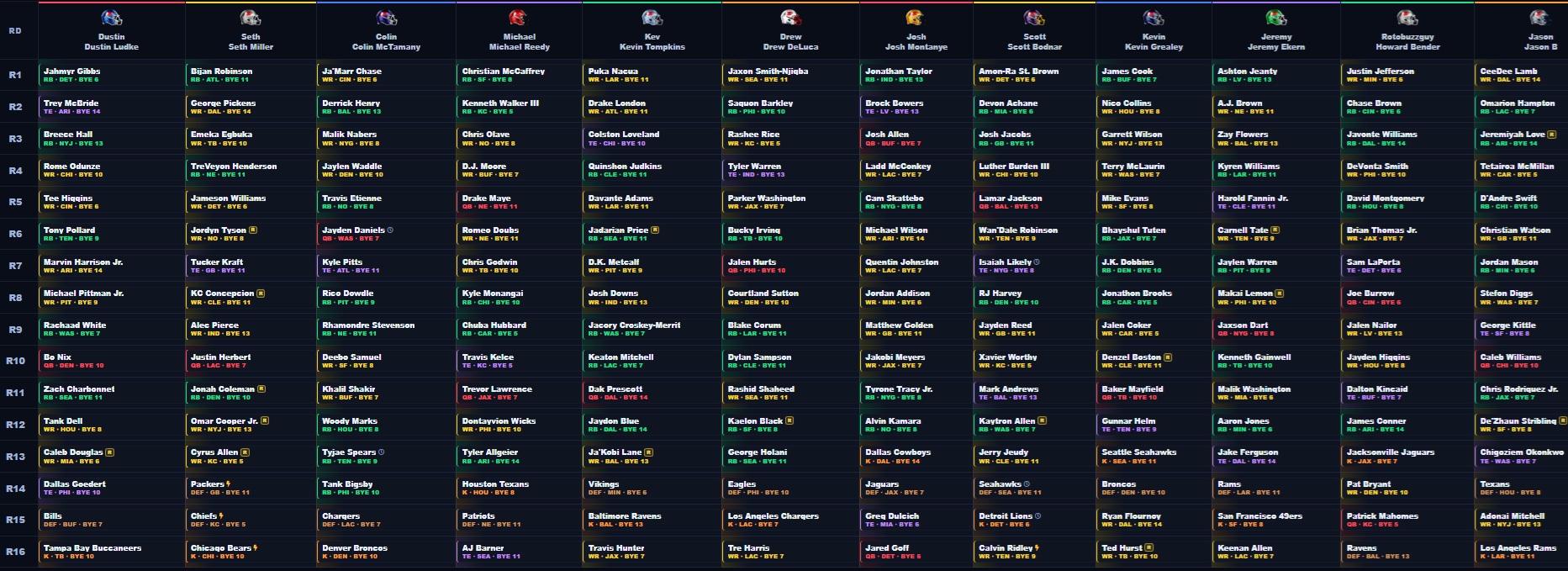Click rookie badge next to Denzel Boston
The width and height of the screenshot is (1568, 571).
[x=1168, y=357]
